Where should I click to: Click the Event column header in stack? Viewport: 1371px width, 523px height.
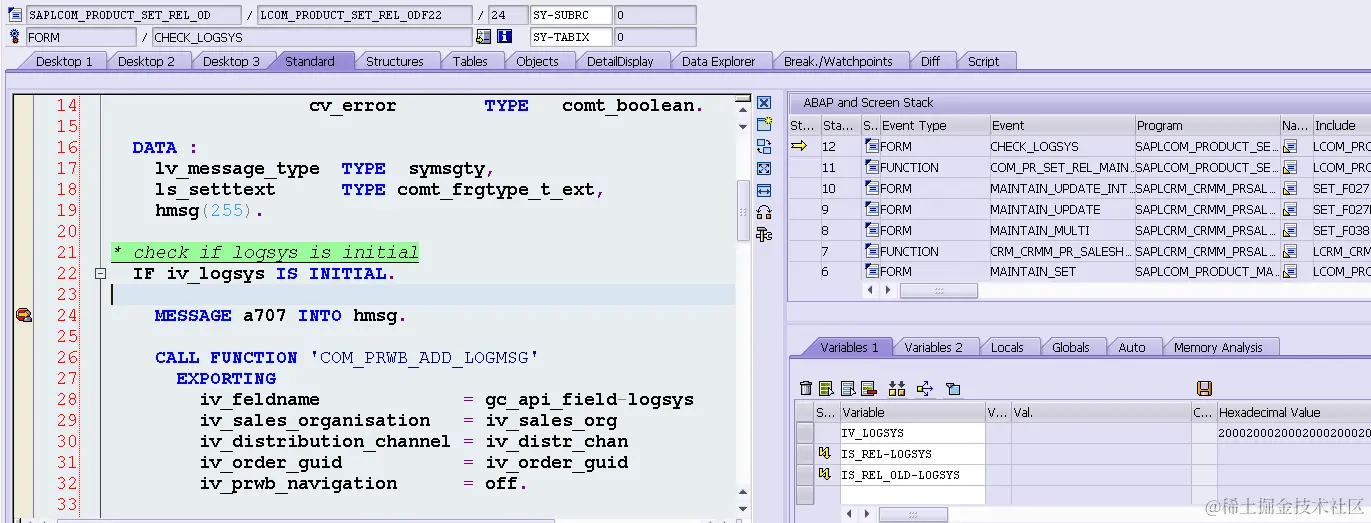[x=1060, y=125]
